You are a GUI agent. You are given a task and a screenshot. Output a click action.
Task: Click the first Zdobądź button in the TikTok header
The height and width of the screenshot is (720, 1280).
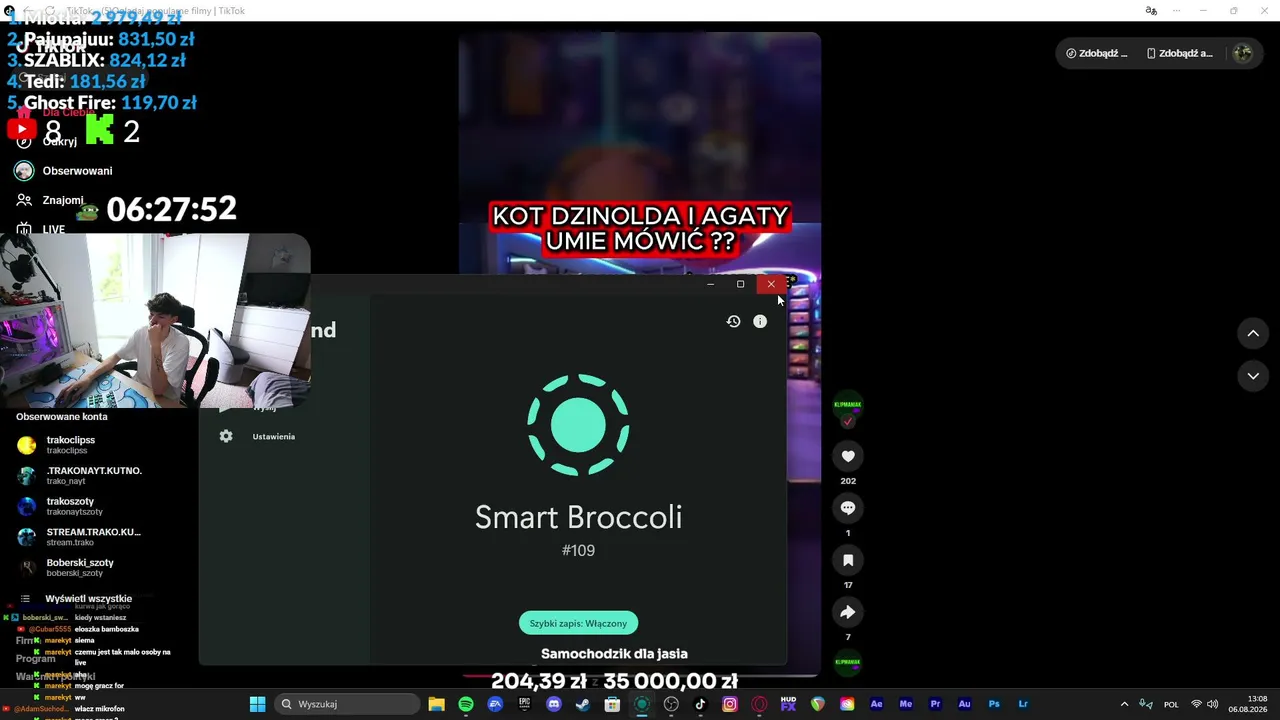pos(1097,53)
